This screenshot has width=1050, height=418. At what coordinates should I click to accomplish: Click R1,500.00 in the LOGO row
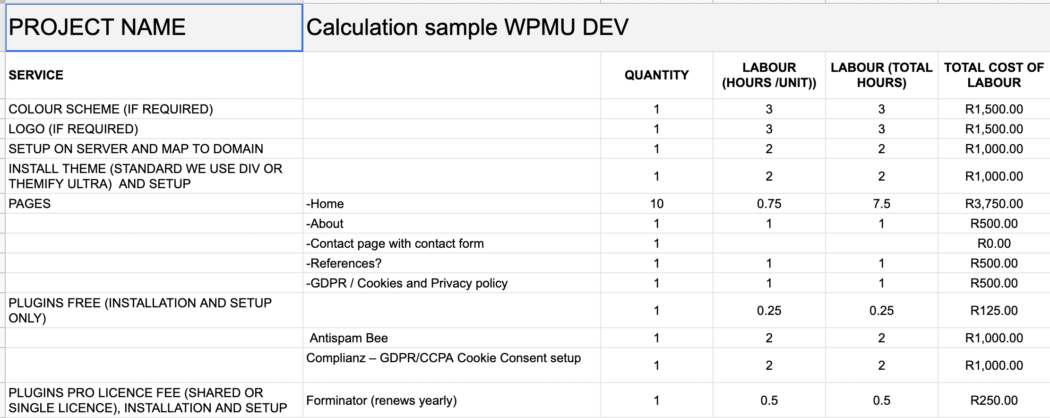(x=994, y=129)
